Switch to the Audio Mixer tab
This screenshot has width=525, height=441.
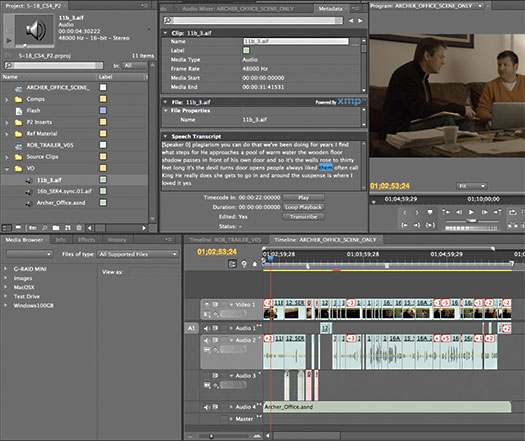click(238, 9)
